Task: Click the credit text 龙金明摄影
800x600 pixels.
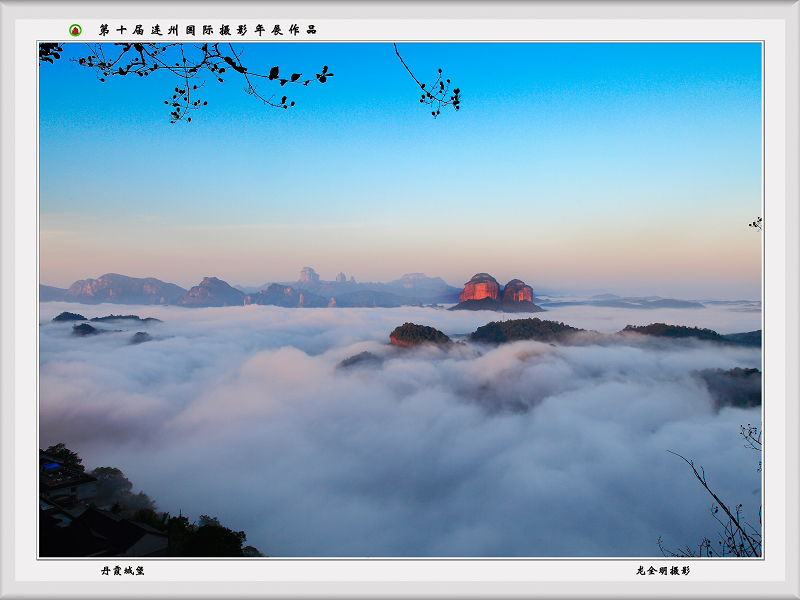Action: 663,570
